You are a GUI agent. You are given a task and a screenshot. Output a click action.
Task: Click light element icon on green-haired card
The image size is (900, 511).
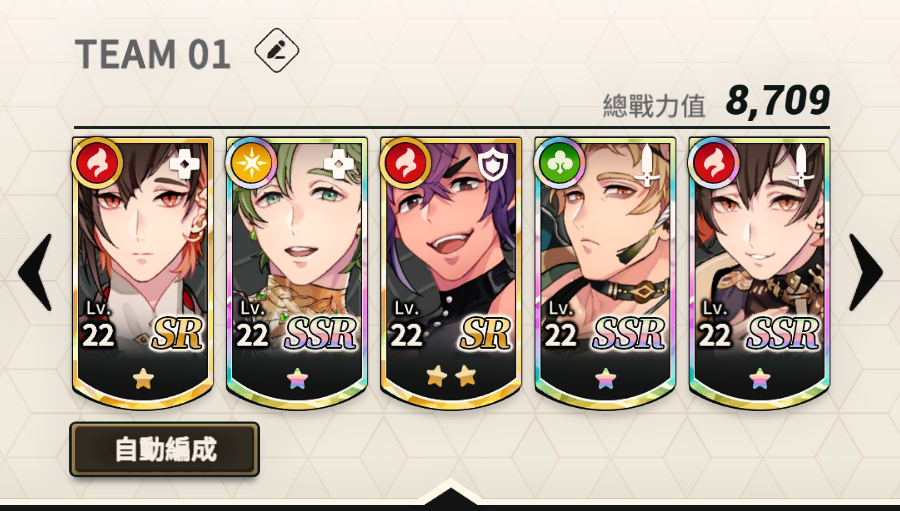pos(251,162)
